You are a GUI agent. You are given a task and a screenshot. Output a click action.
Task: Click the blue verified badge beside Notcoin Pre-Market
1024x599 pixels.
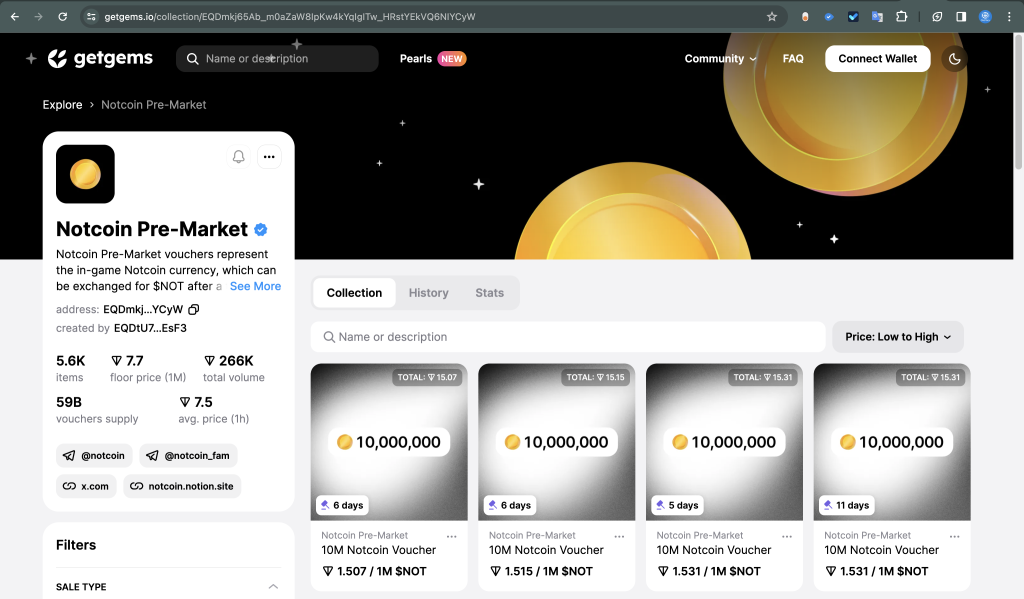(x=260, y=229)
